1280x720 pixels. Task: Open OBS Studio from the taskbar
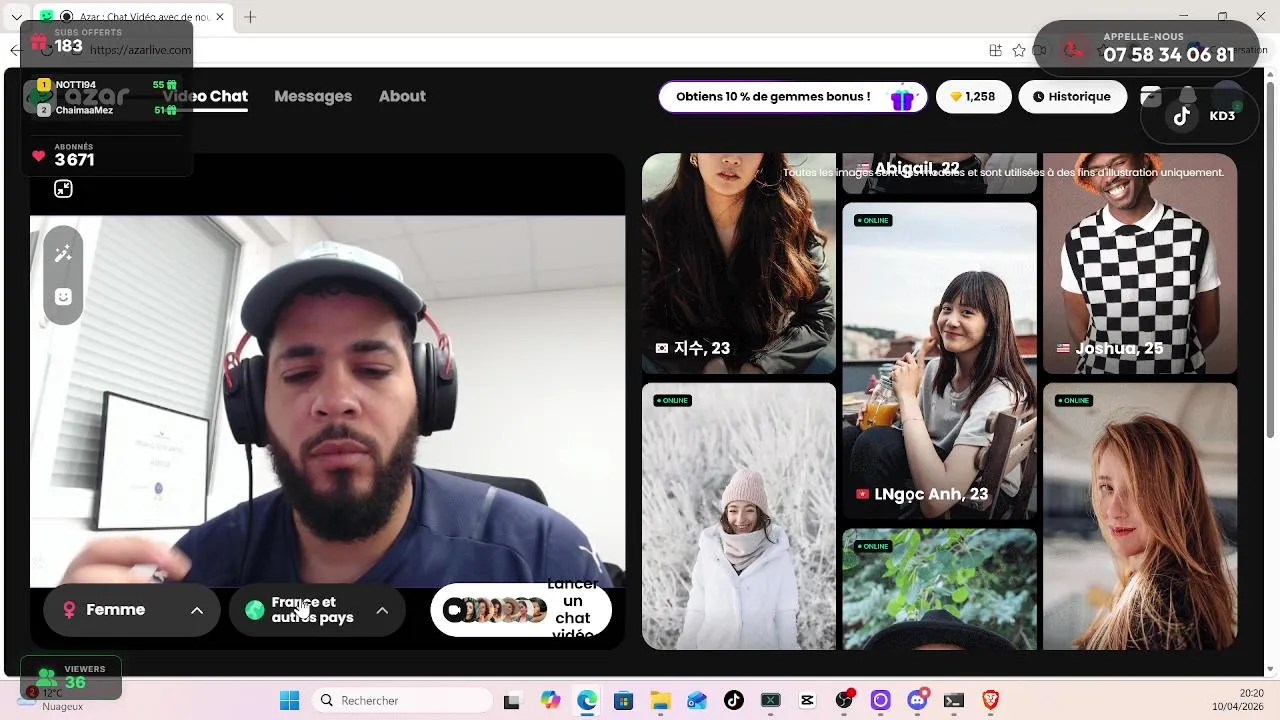coord(845,701)
